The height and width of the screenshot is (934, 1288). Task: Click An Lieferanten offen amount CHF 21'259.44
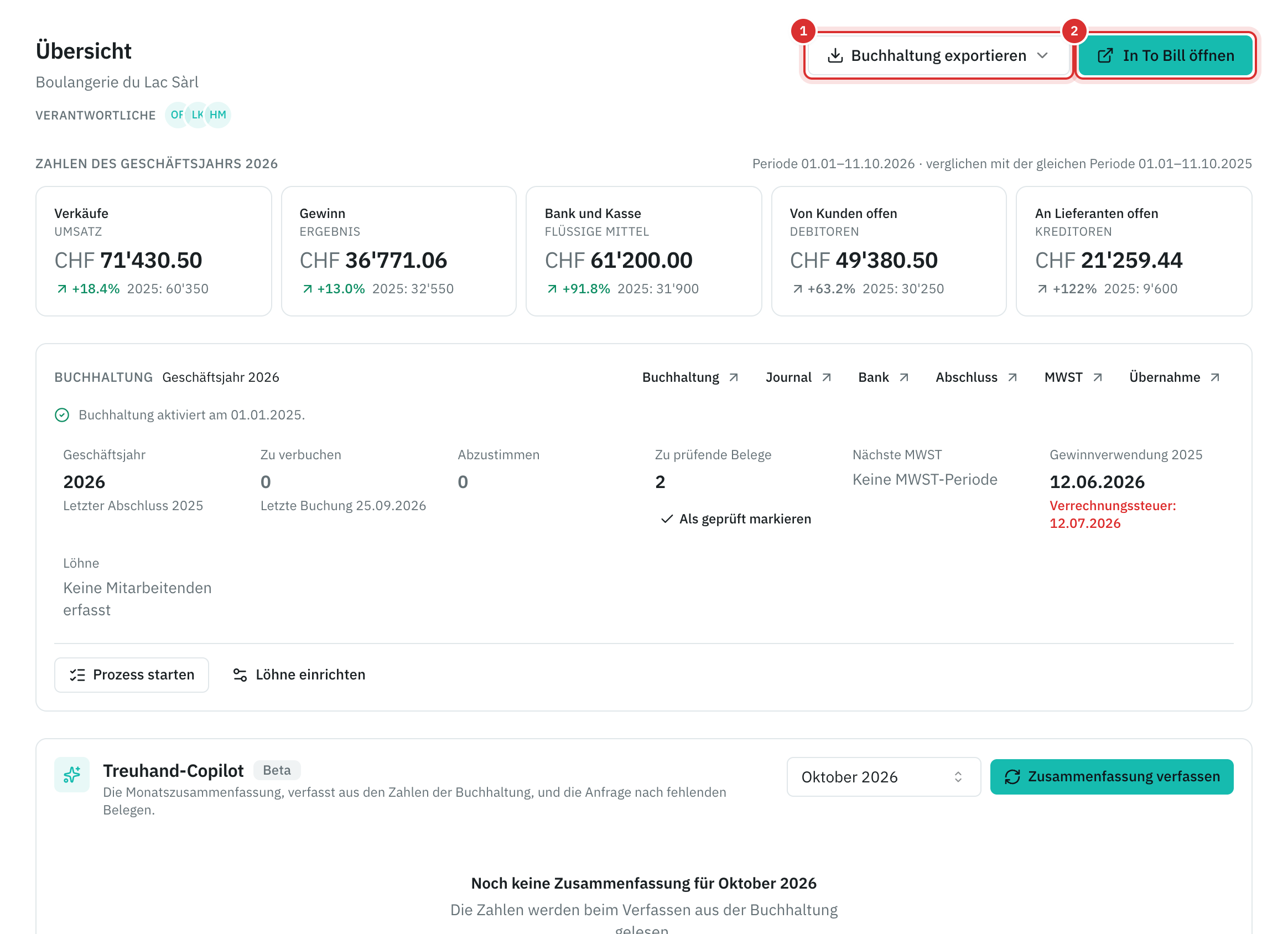pos(1109,260)
